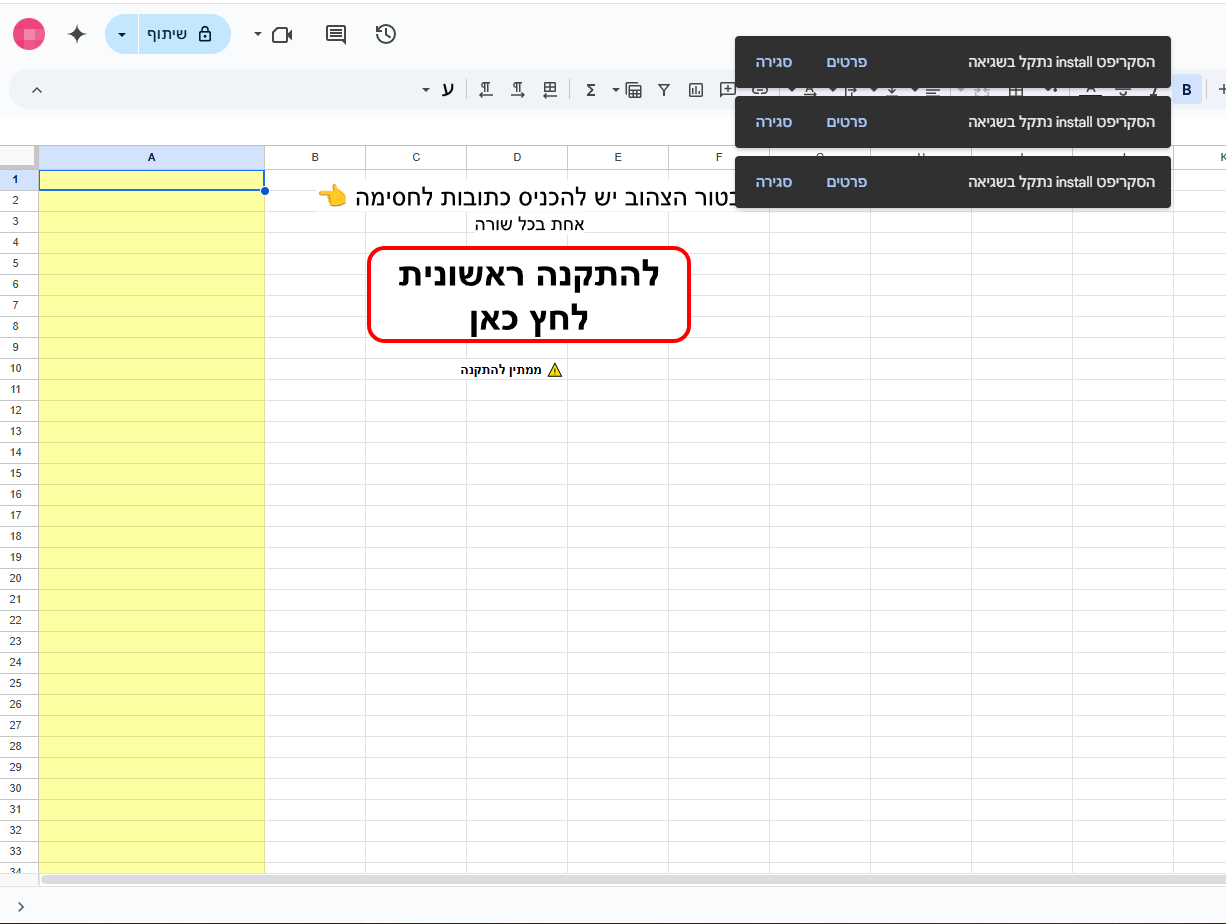Close the bottom install error notification

coord(774,182)
